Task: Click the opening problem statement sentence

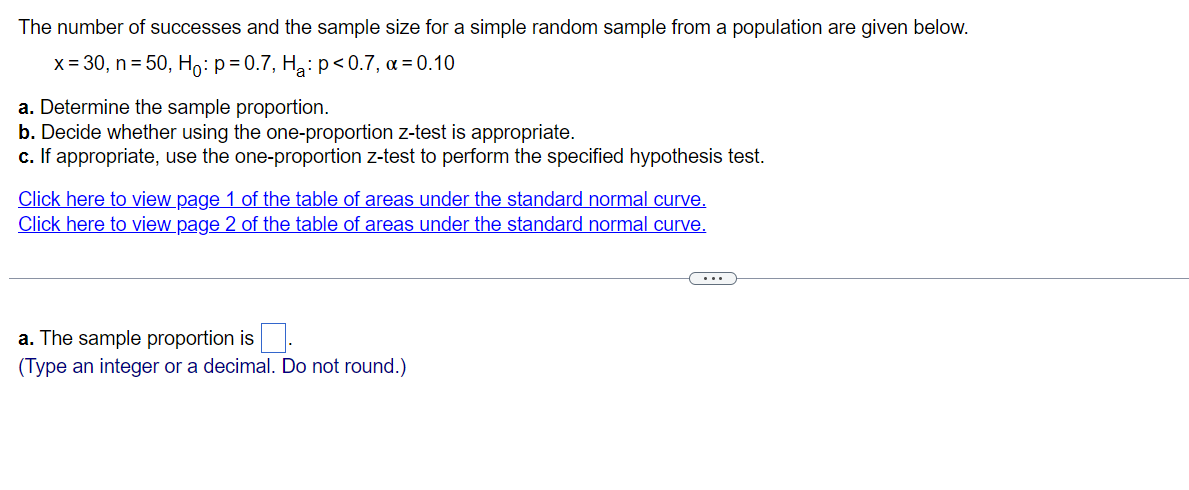Action: [x=494, y=28]
